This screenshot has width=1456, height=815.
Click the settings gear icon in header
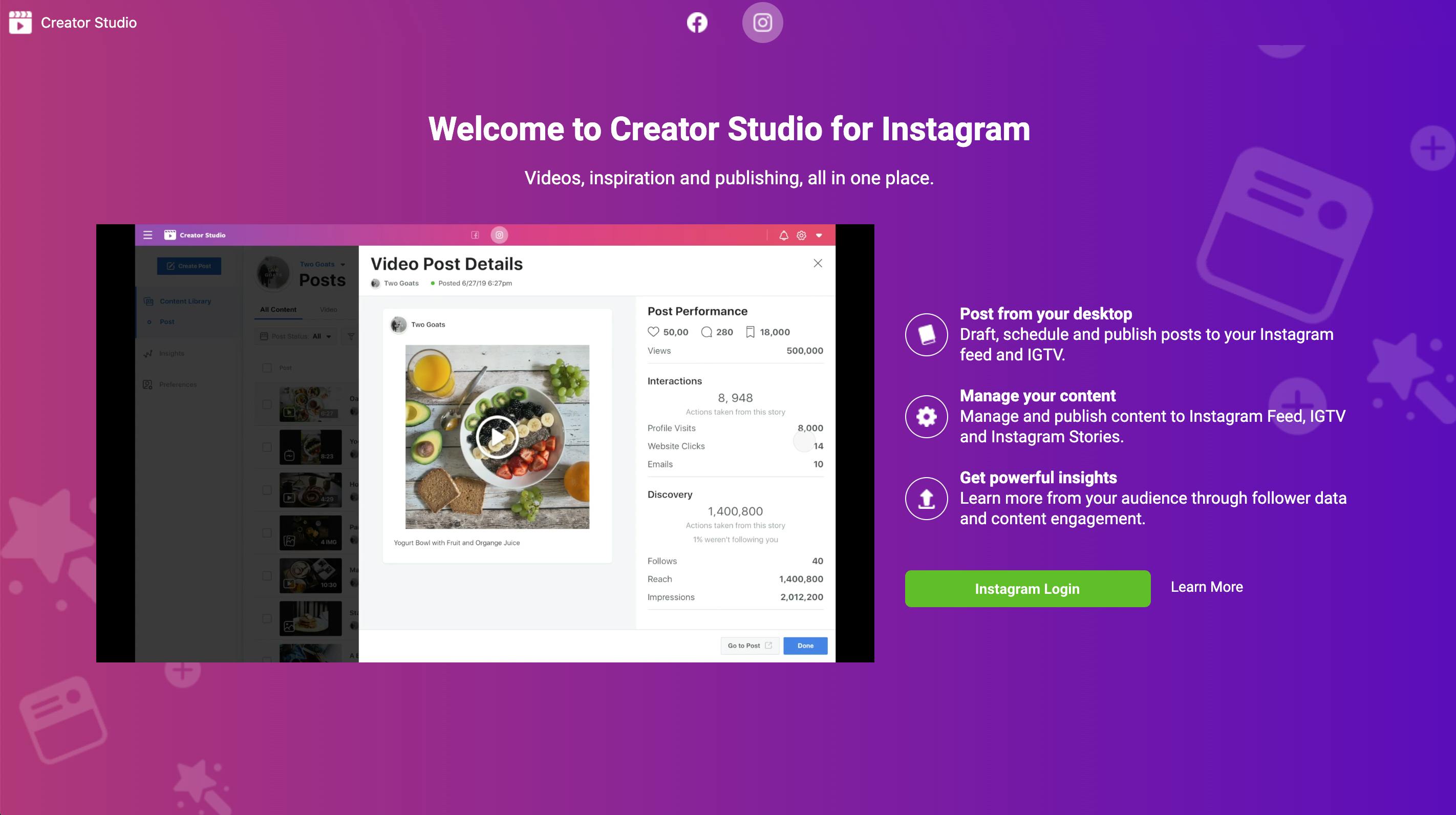800,234
